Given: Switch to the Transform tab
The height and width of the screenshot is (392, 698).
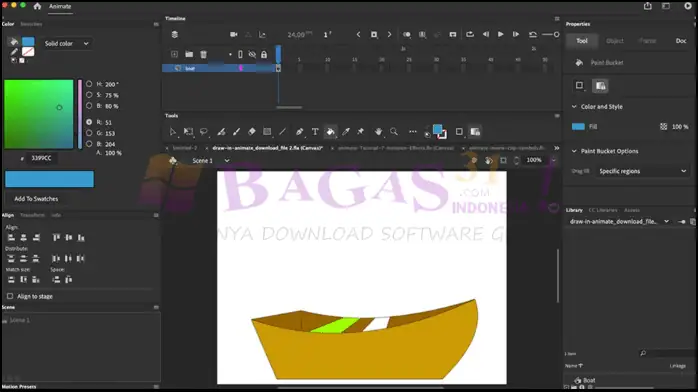Looking at the screenshot, I should (32, 215).
